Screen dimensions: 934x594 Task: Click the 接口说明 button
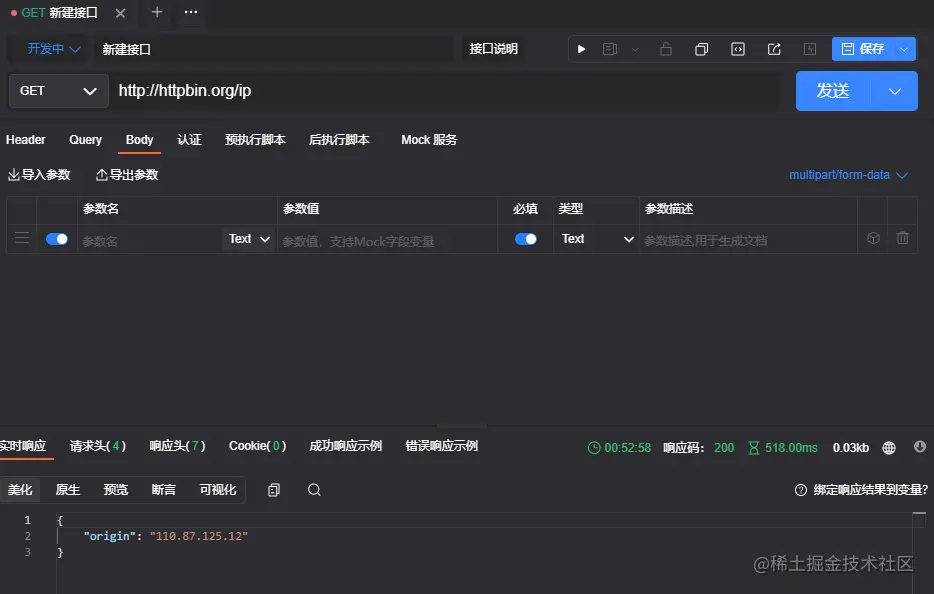pos(493,49)
